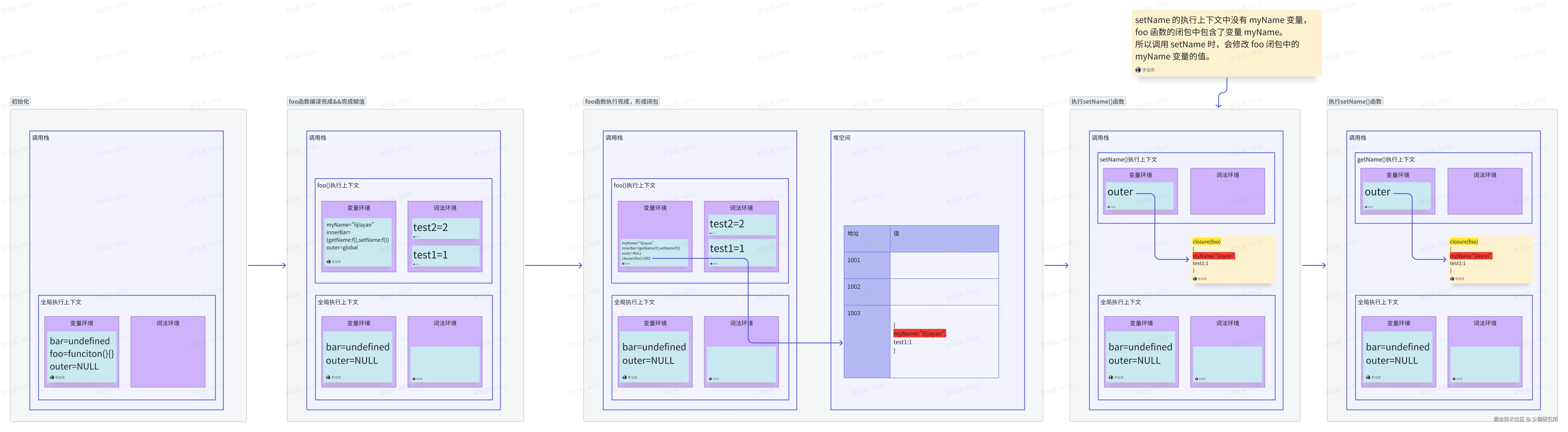Image resolution: width=1568 pixels, height=432 pixels.
Task: Click address cell 1001 in heap table
Action: [854, 260]
